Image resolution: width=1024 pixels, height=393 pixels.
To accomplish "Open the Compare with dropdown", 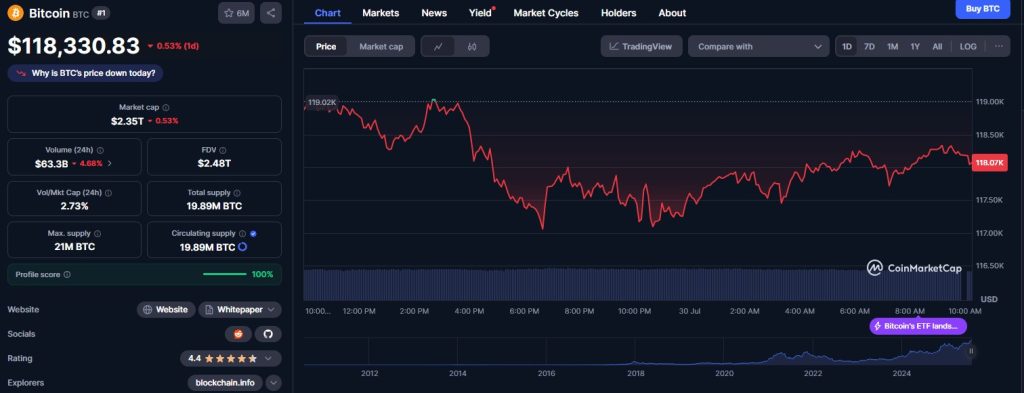I will [759, 46].
